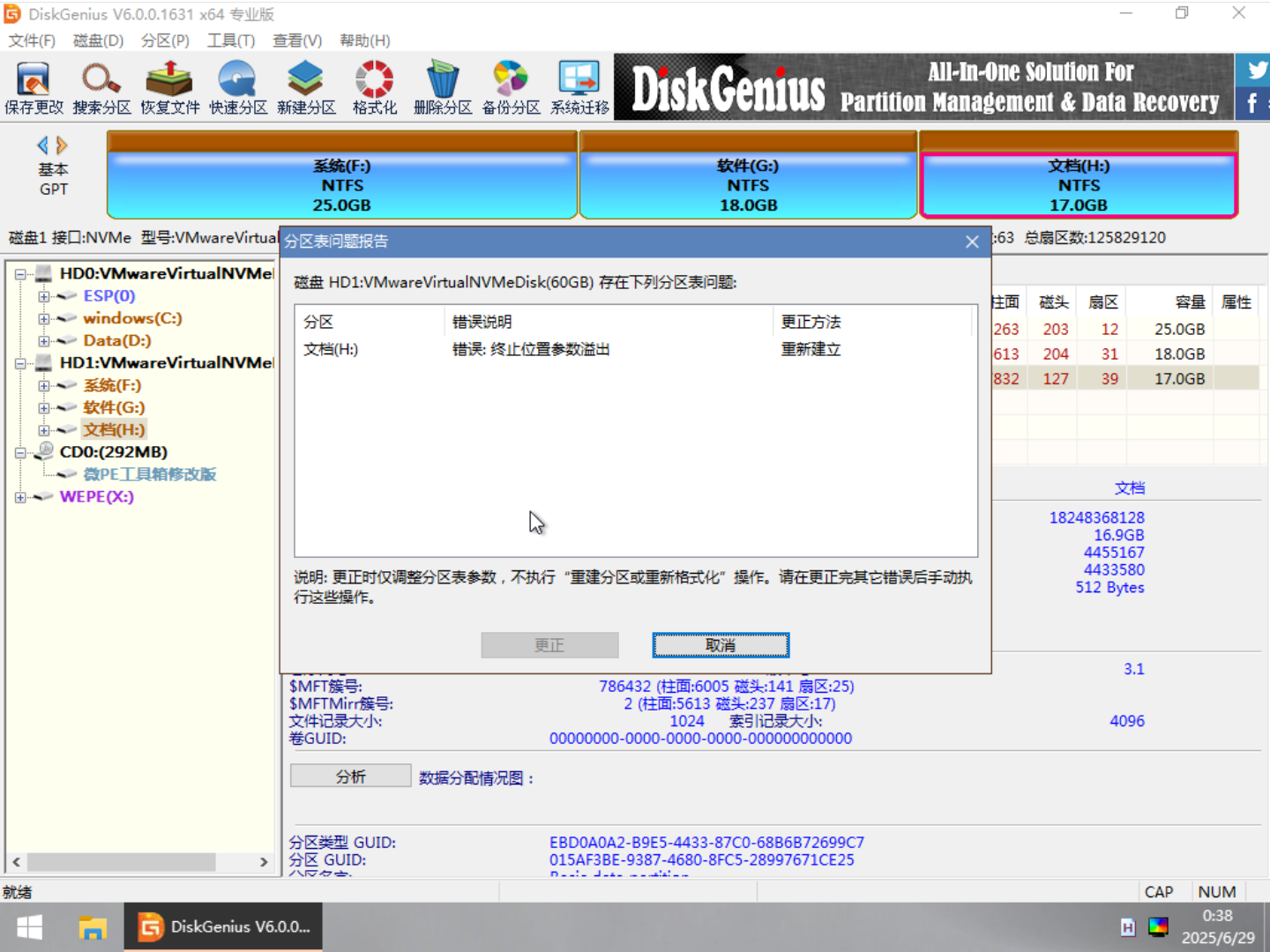Expand the 系统(F:) tree node
Image resolution: width=1270 pixels, height=952 pixels.
point(43,385)
